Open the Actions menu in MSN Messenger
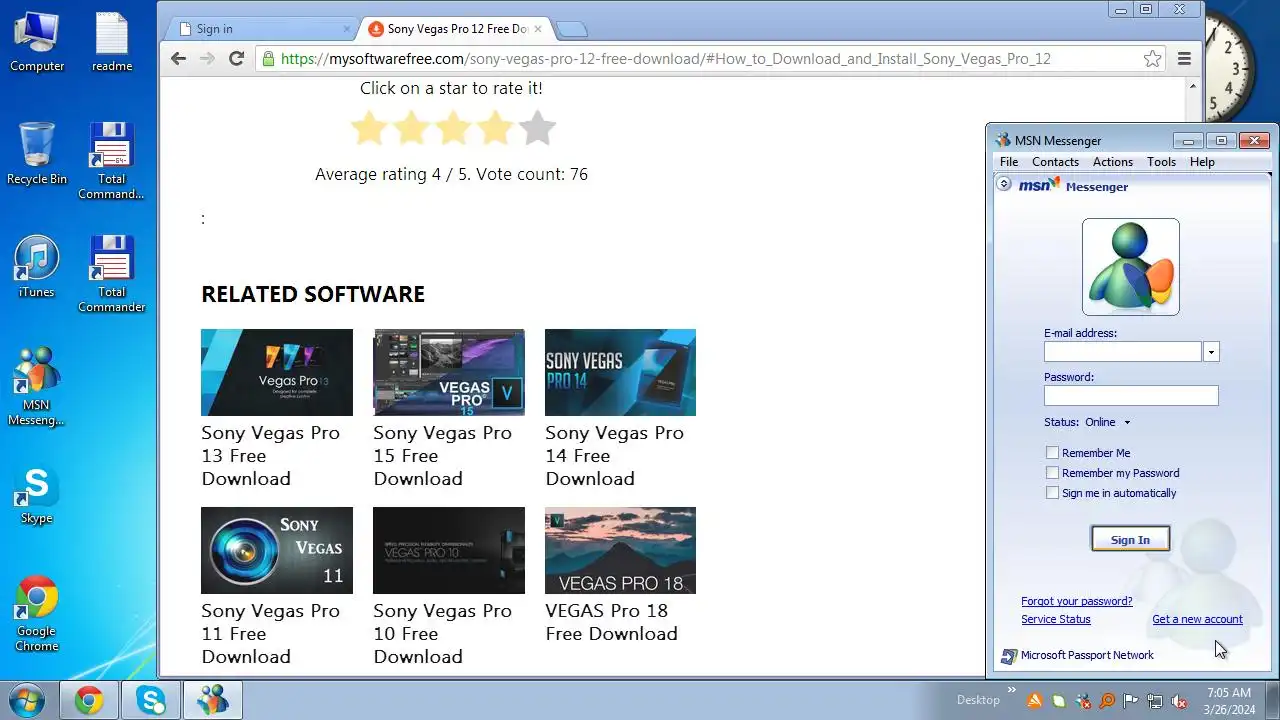Viewport: 1280px width, 720px height. coord(1112,162)
